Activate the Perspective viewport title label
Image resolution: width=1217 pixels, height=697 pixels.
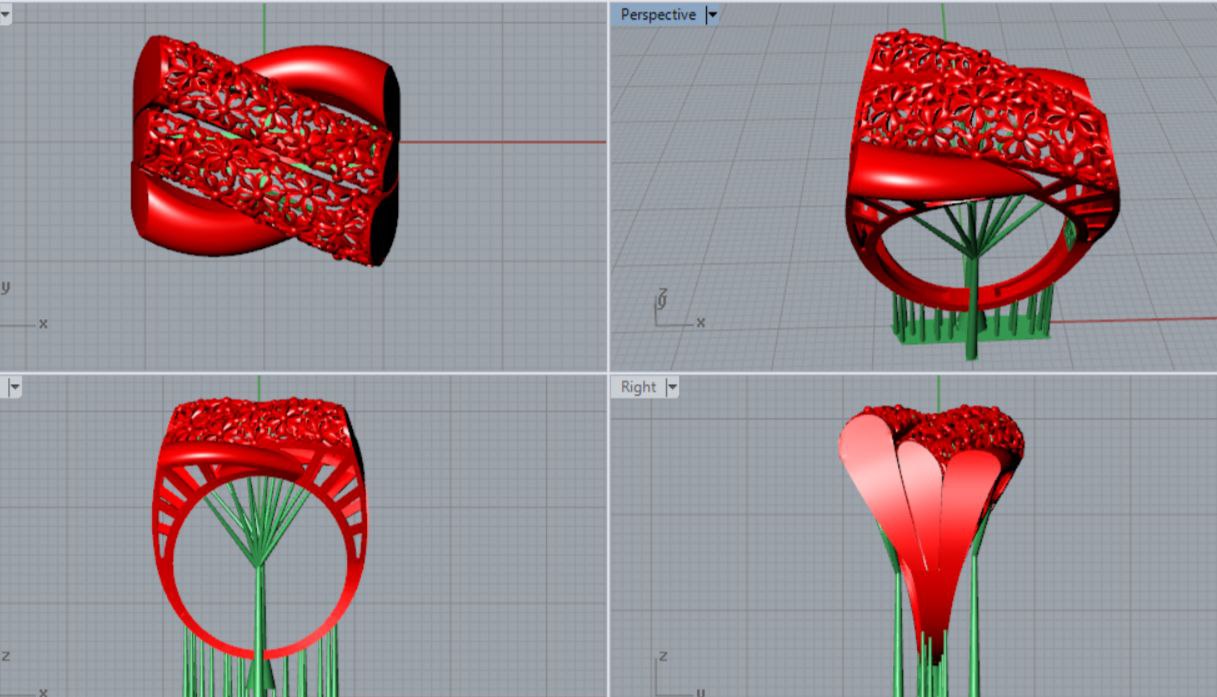coord(657,15)
